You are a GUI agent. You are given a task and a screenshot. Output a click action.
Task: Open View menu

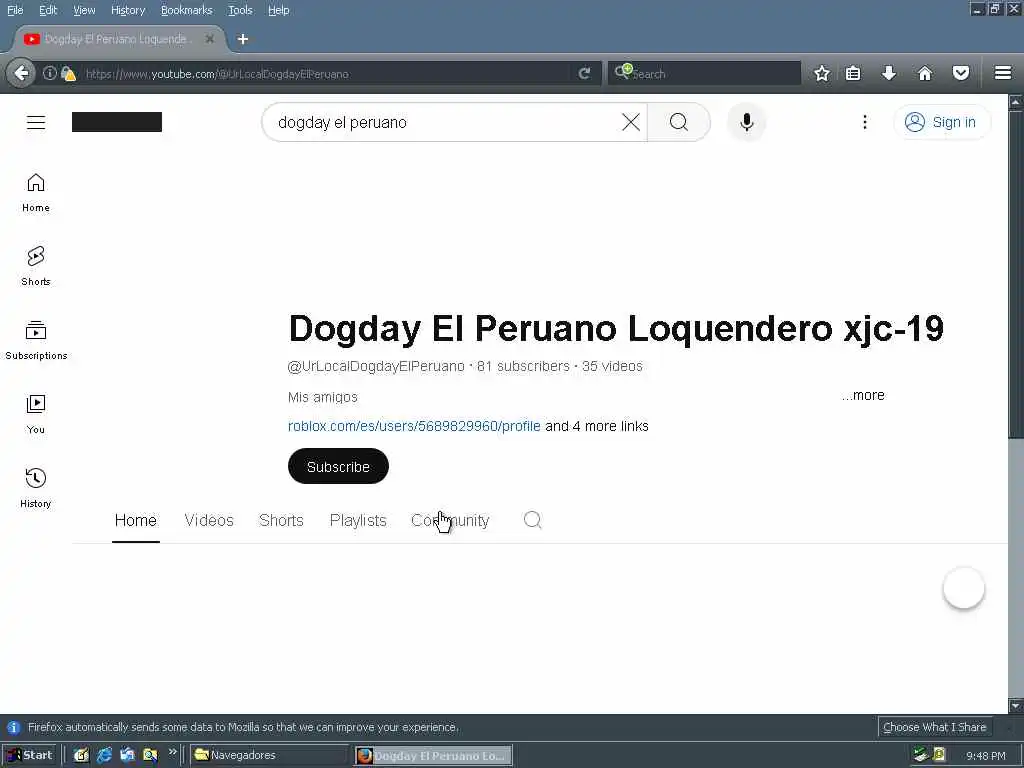click(84, 10)
